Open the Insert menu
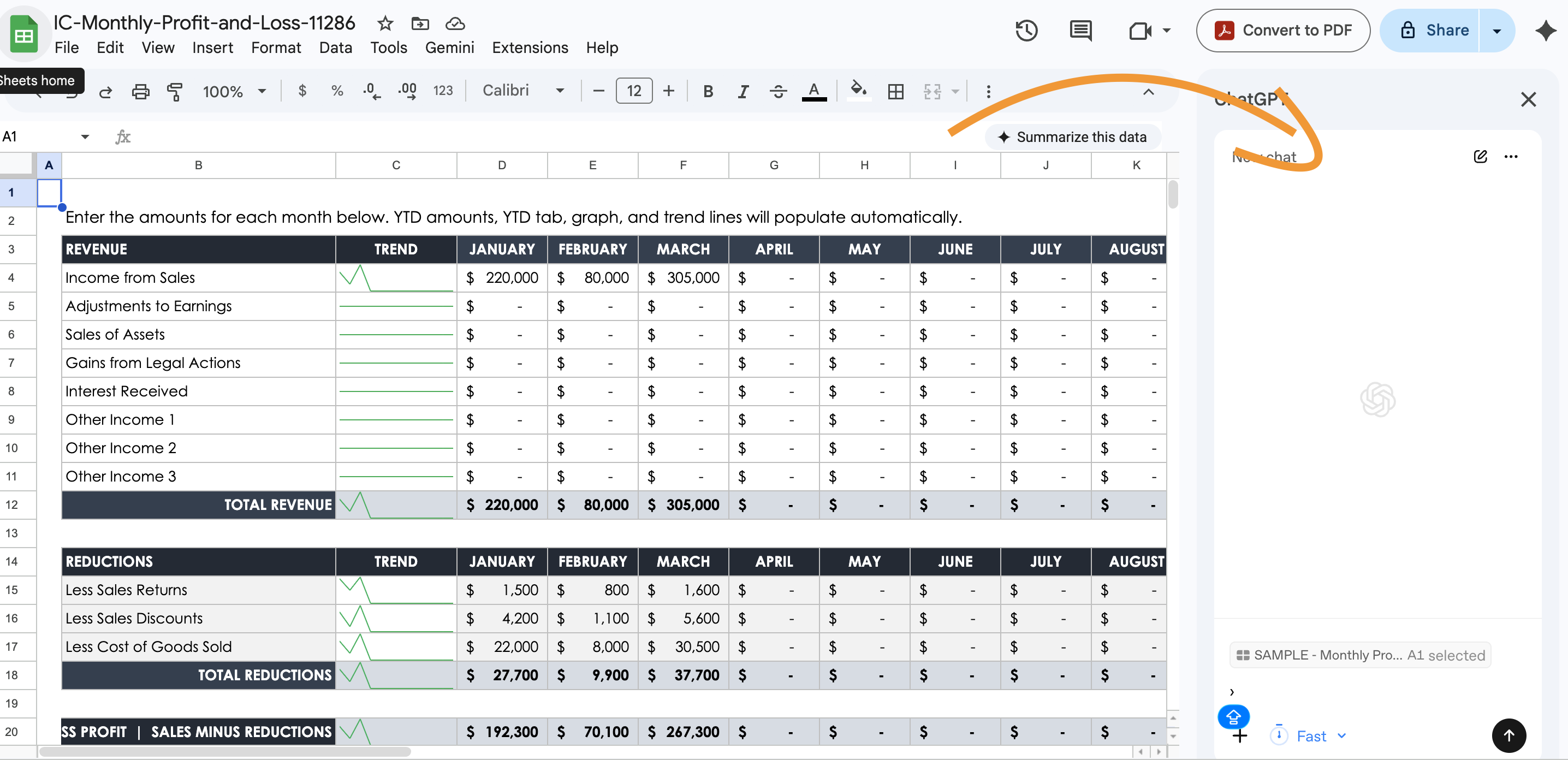 click(212, 48)
